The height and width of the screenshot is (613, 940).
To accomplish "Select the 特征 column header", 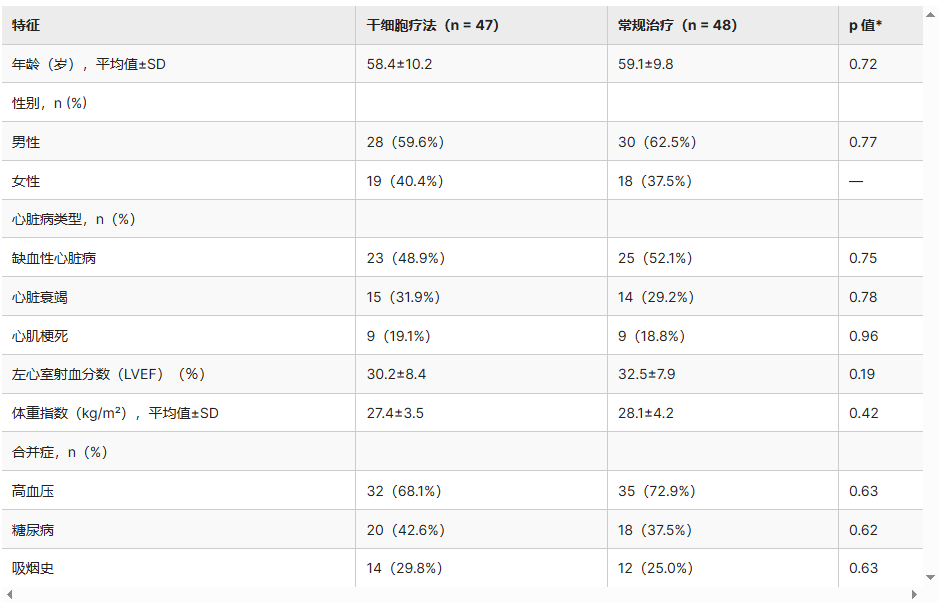I will click(27, 25).
